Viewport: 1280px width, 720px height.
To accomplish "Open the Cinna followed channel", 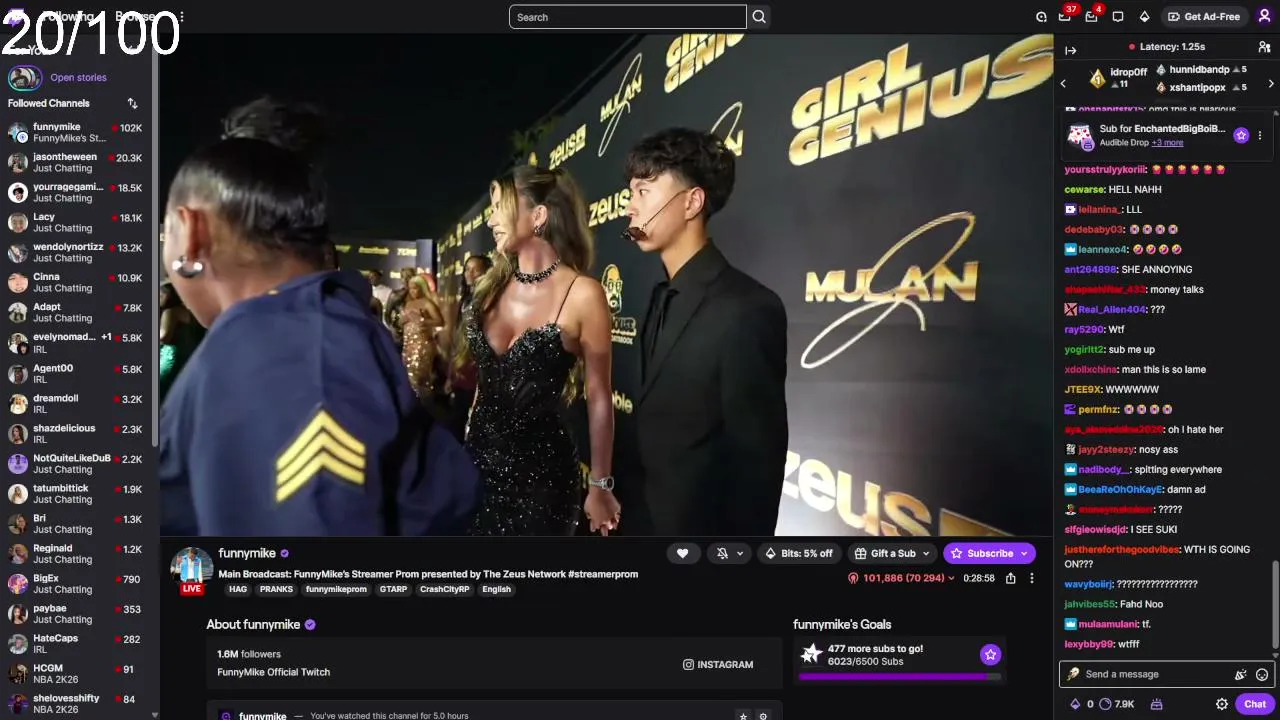I will tap(76, 283).
